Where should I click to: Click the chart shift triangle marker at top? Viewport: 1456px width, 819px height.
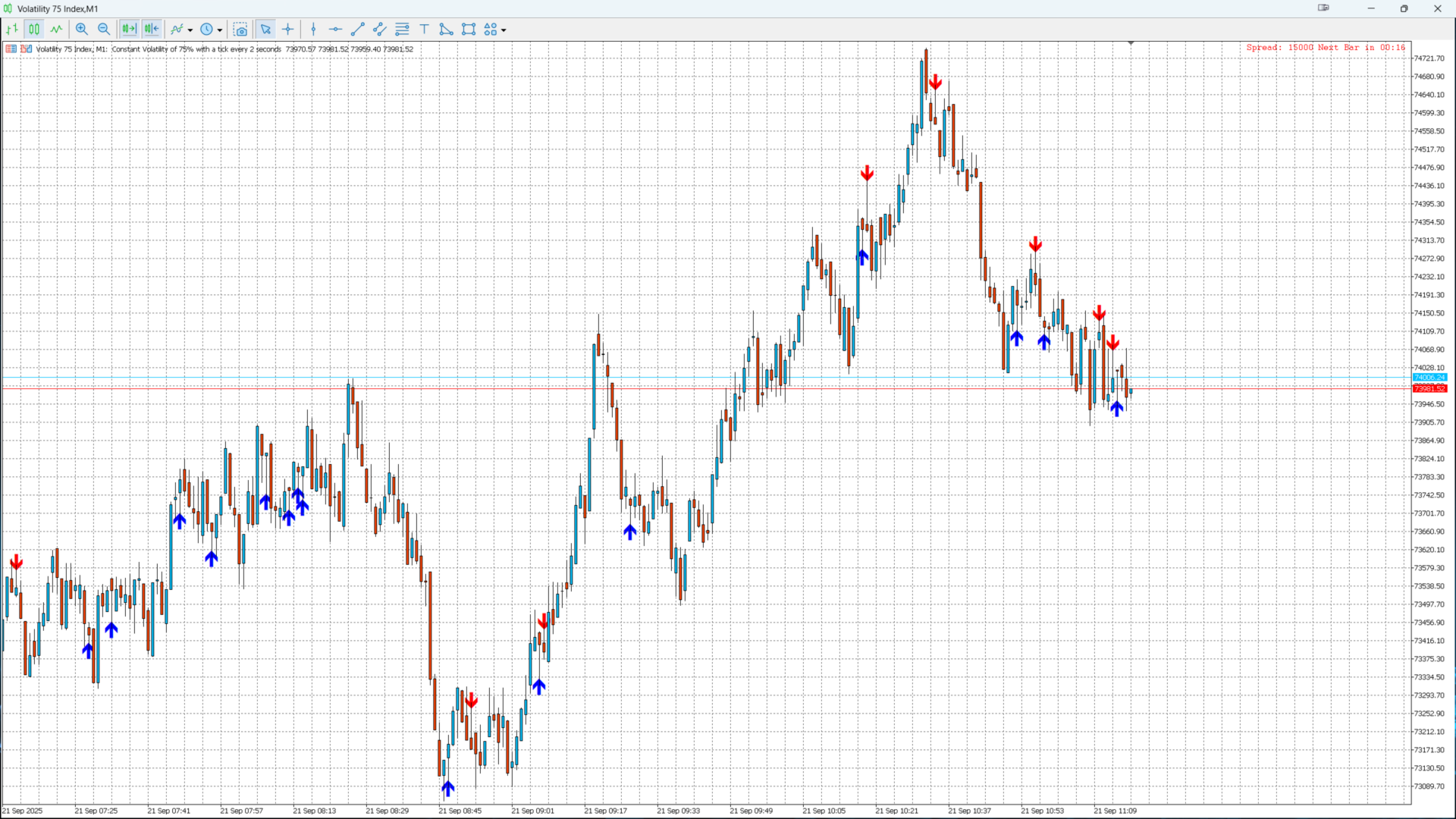click(1131, 43)
